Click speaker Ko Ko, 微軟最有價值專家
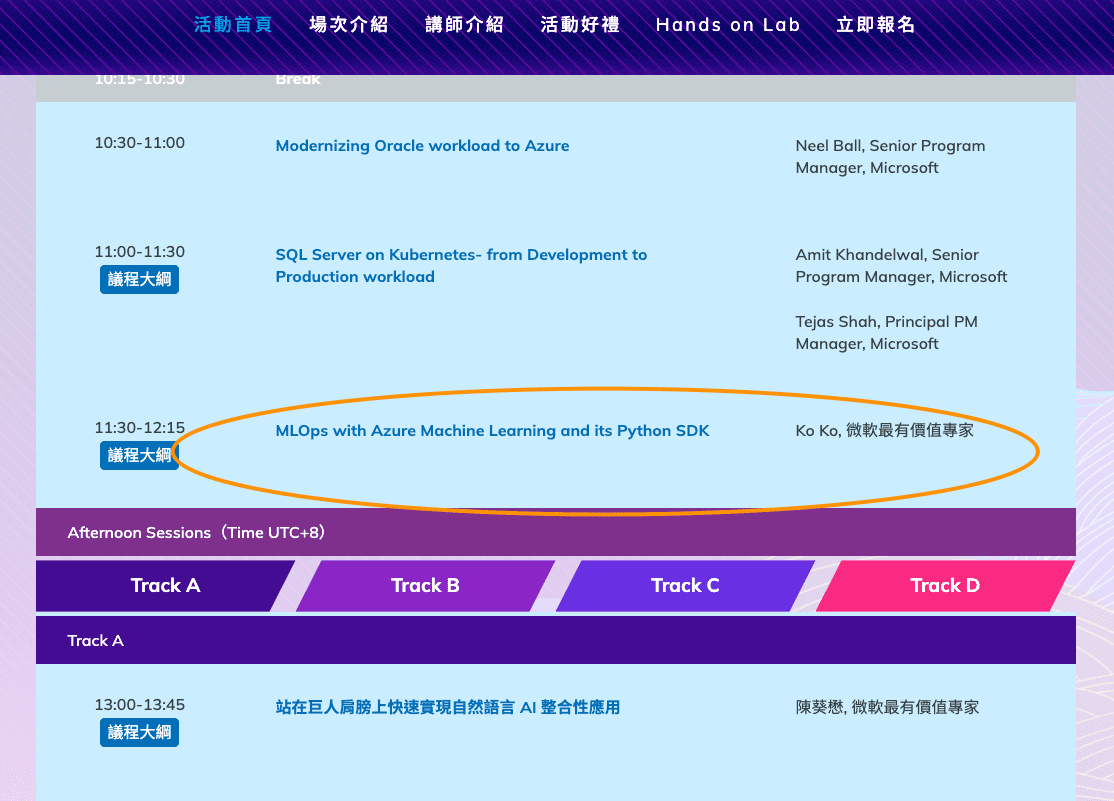1114x801 pixels. coord(885,431)
